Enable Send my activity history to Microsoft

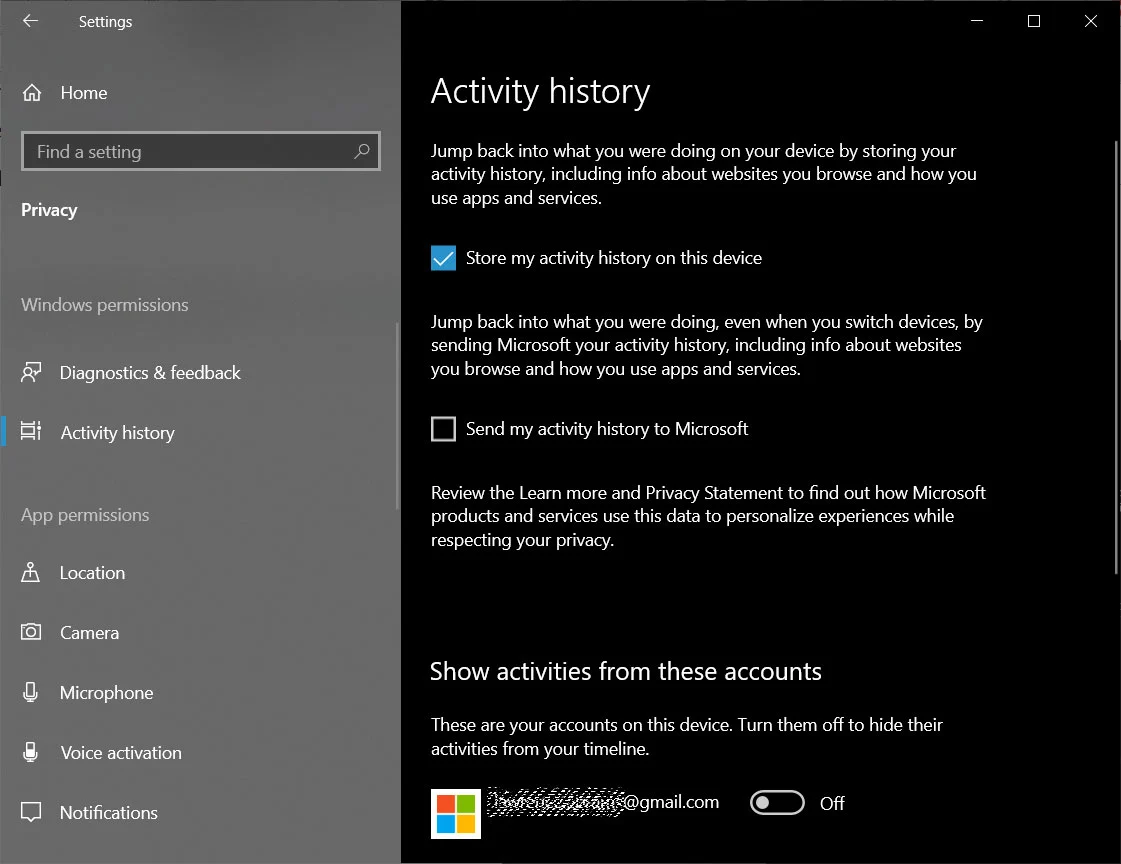click(443, 429)
